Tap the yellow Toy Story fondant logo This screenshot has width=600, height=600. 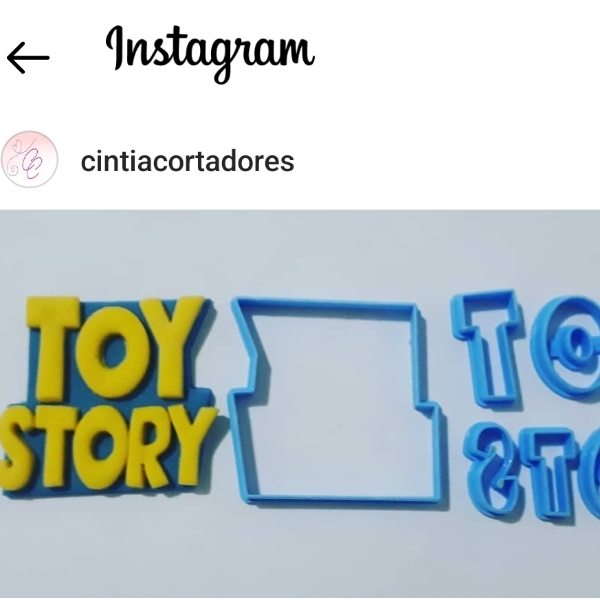pos(107,394)
